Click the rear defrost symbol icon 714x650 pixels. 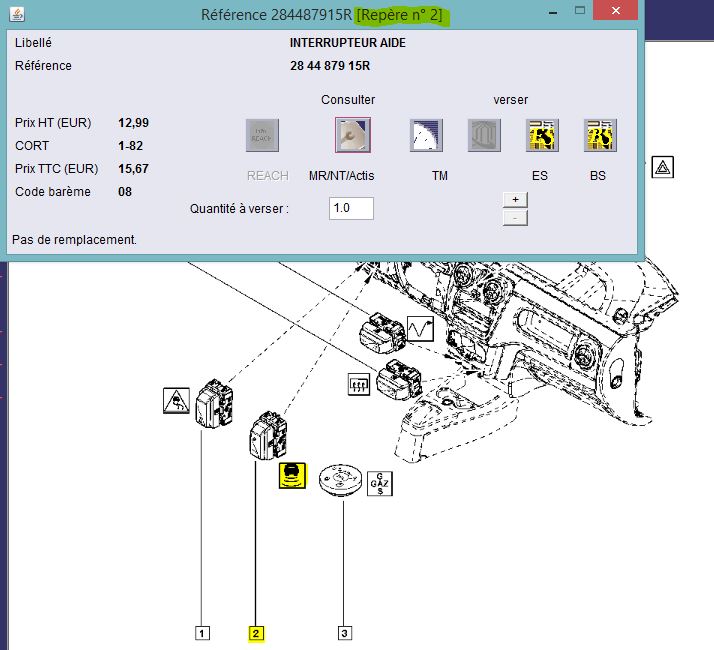click(x=359, y=384)
